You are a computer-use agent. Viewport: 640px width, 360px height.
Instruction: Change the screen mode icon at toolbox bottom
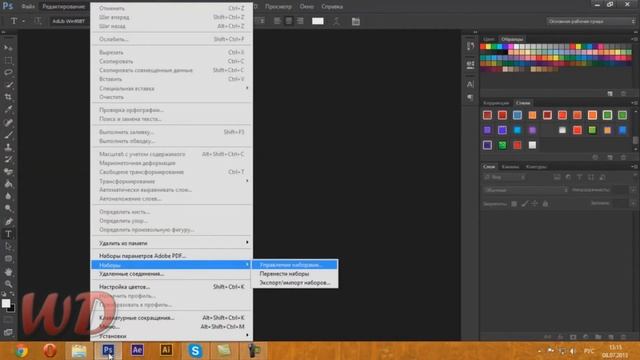point(8,333)
